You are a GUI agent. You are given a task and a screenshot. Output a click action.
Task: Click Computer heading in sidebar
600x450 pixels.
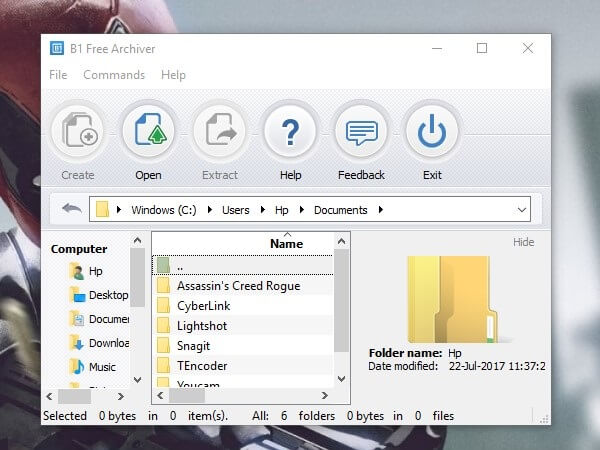pos(79,249)
